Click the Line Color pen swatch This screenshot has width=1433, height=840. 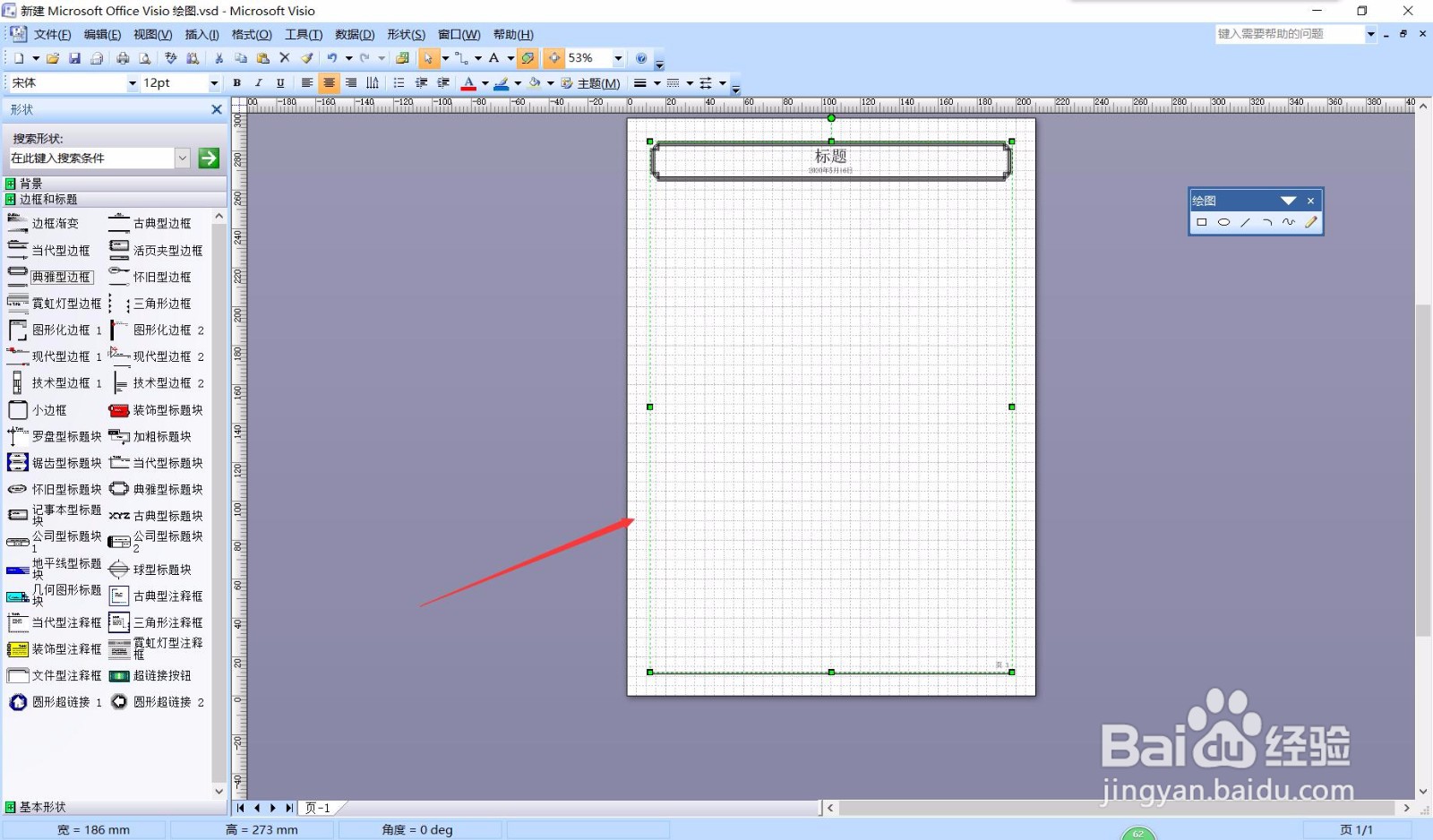[x=502, y=83]
